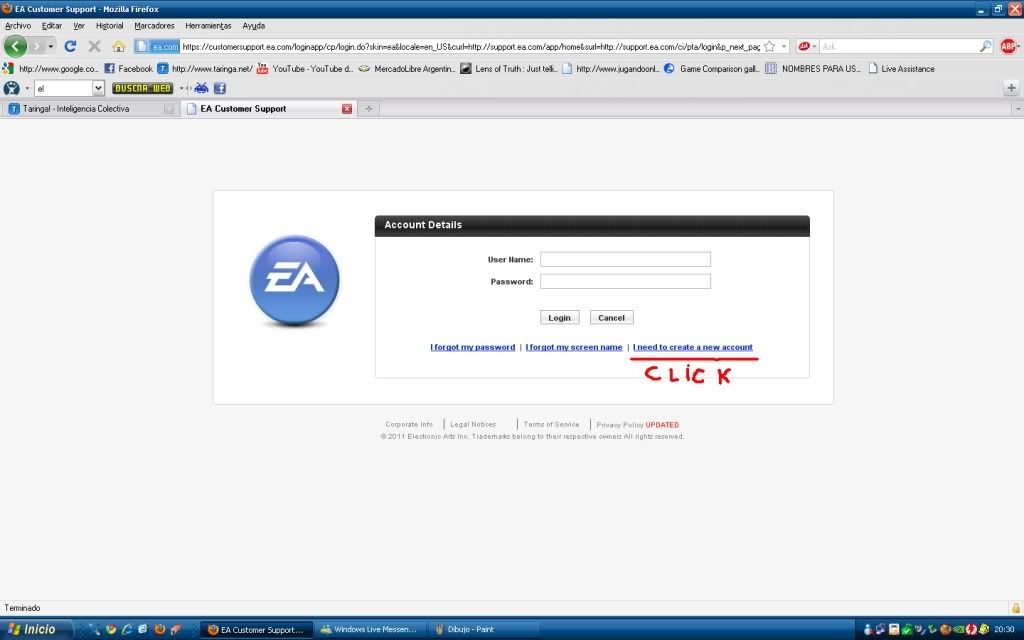1024x640 pixels.
Task: Go back with the green arrow button
Action: 15,46
